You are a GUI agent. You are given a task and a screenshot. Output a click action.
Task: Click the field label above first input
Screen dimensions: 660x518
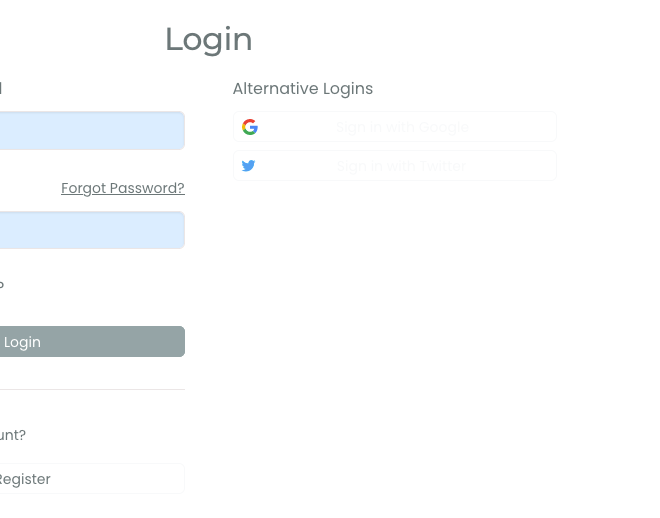[x=1, y=89]
